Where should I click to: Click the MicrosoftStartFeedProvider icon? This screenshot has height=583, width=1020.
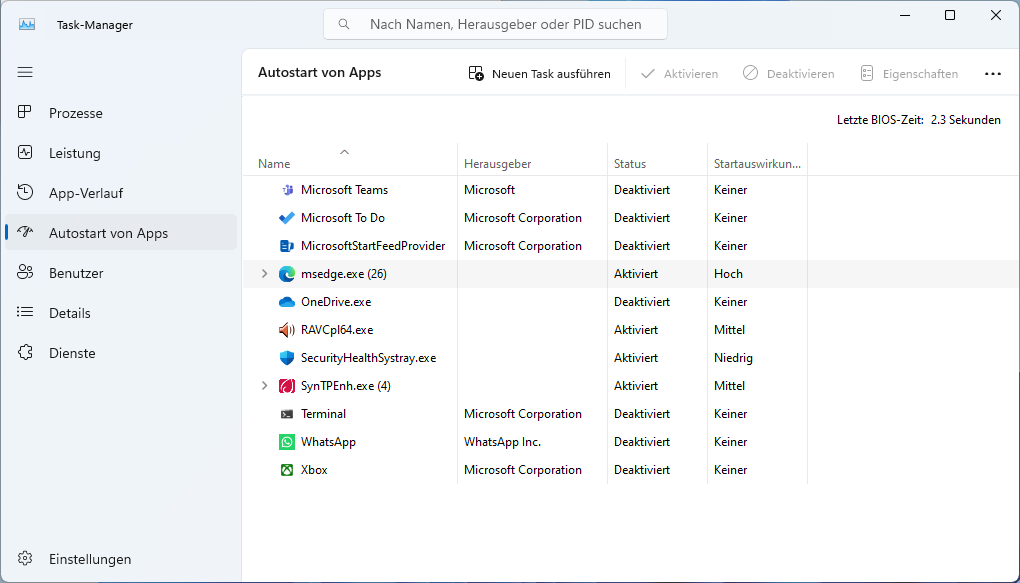287,246
